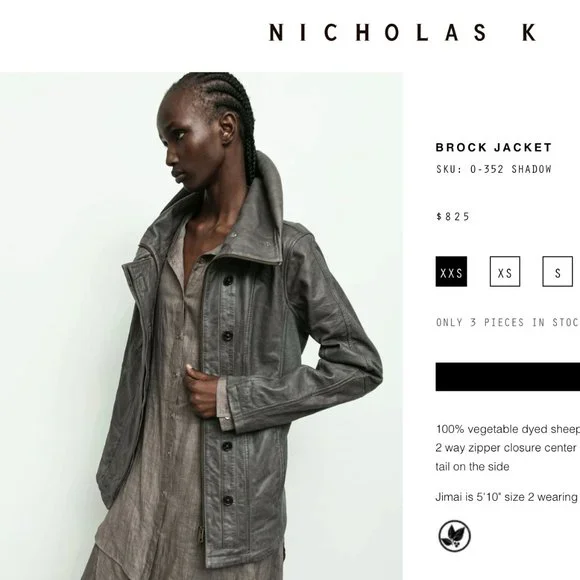Click the Jimai model sizing note
The height and width of the screenshot is (580, 580).
coord(506,497)
